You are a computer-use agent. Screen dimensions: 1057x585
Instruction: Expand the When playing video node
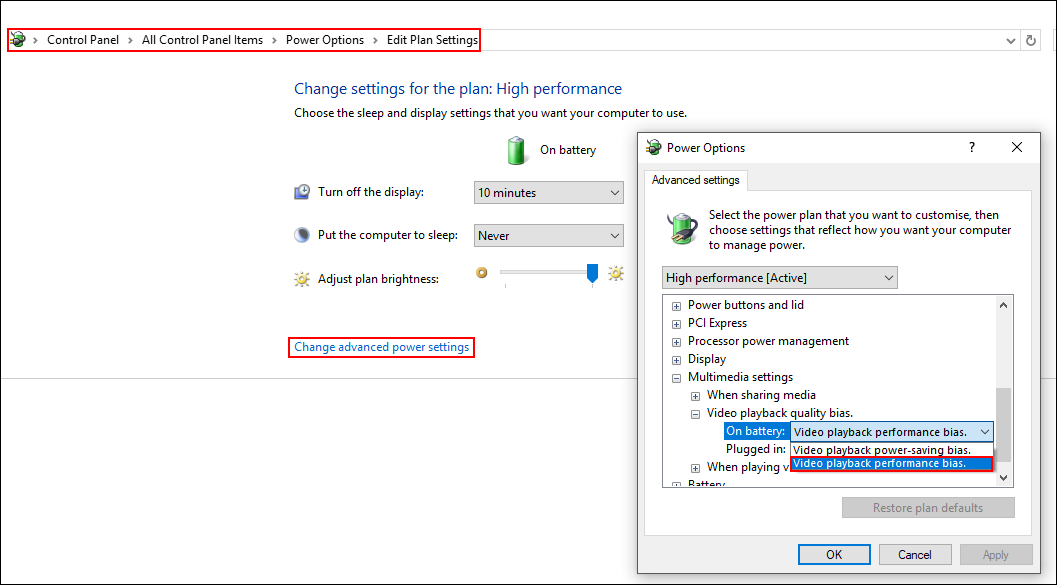(695, 468)
